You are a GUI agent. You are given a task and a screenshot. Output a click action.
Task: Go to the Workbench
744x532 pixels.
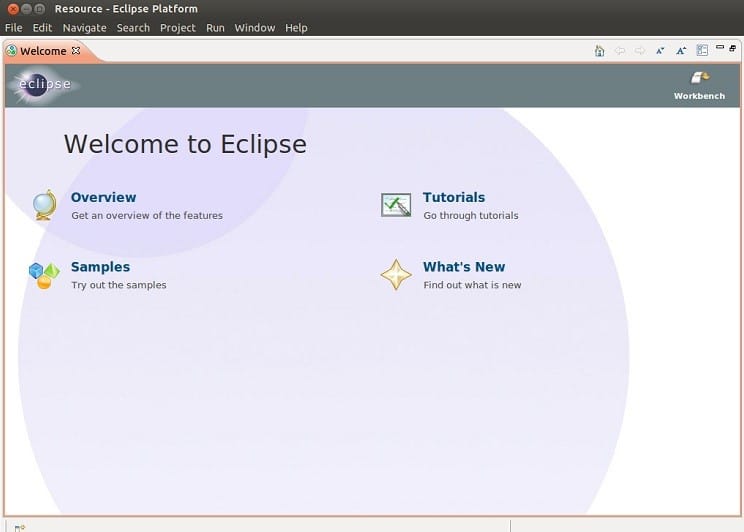click(699, 85)
